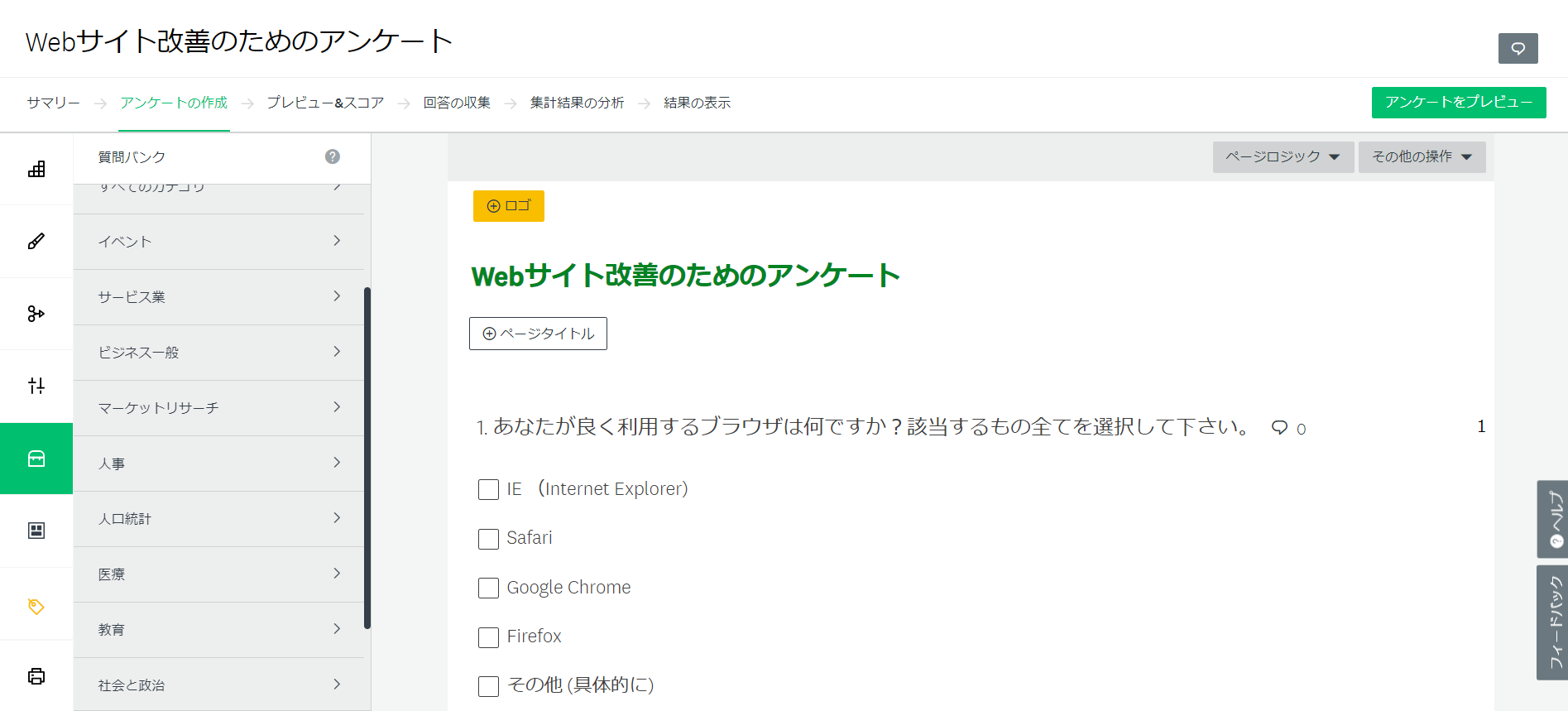Switch to the プレビュー&スコア step

(x=325, y=102)
